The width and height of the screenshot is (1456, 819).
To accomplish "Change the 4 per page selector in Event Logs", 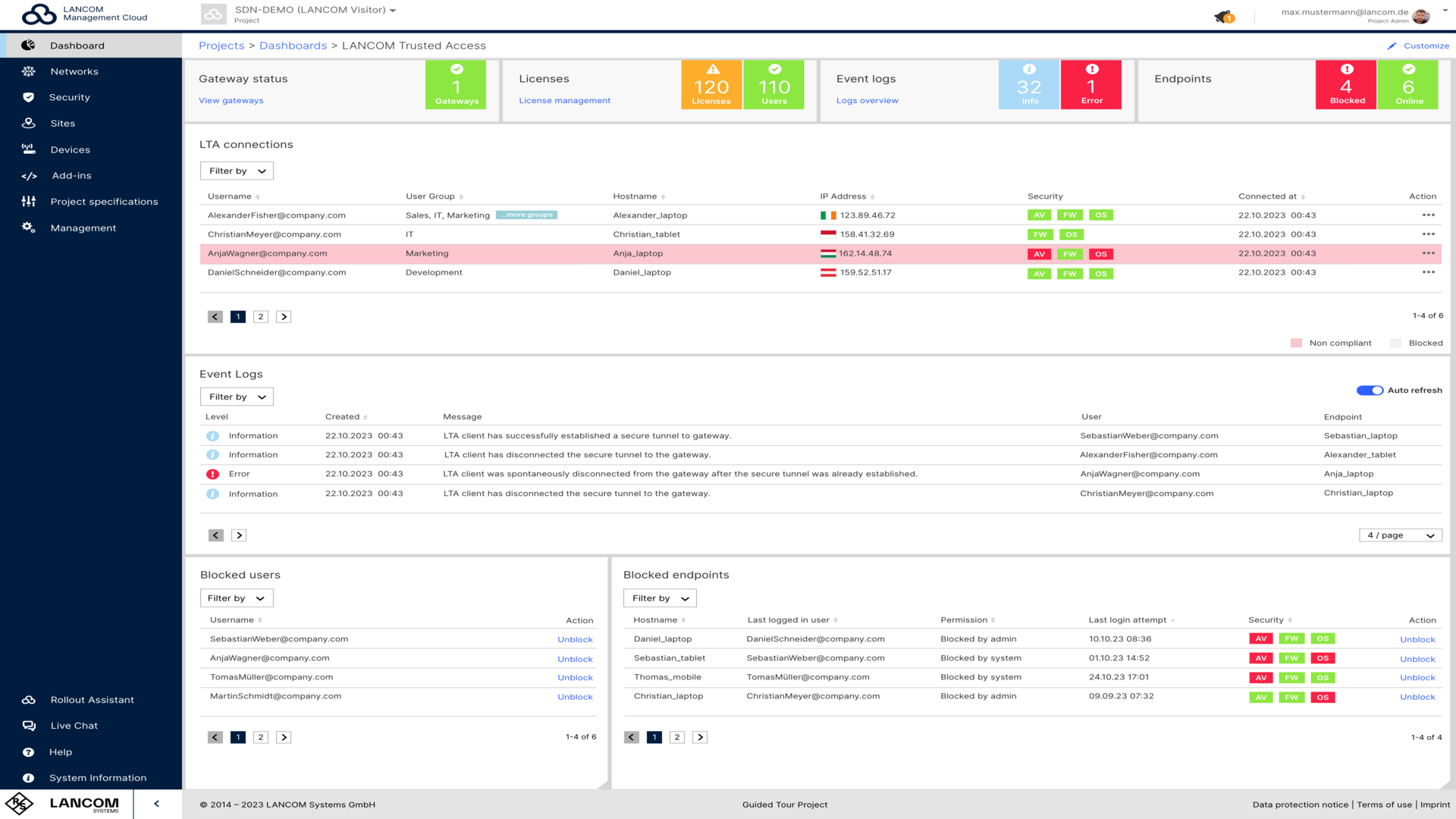I will [x=1400, y=535].
